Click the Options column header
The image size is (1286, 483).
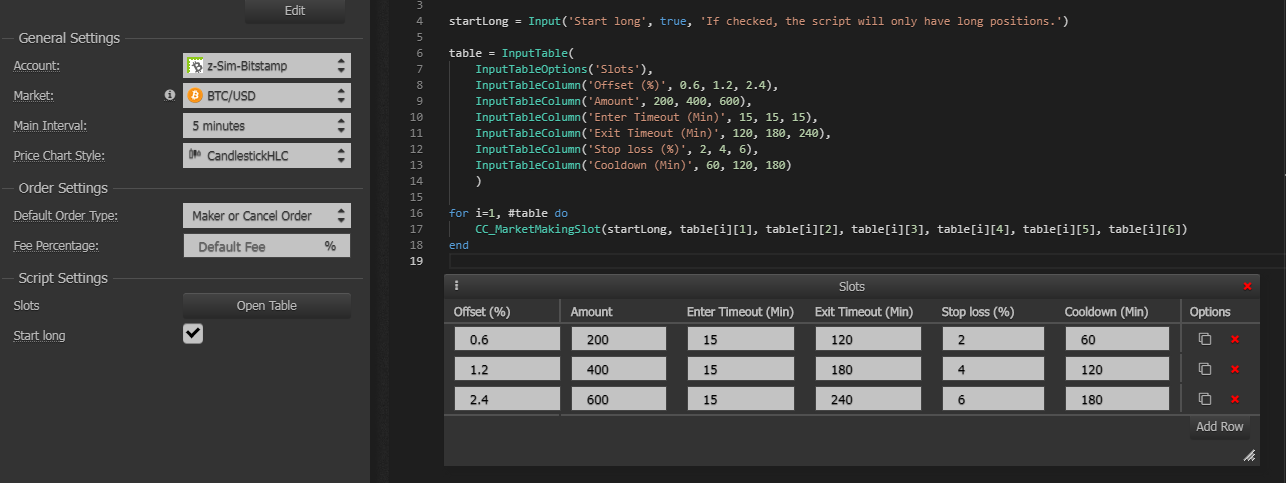click(x=1210, y=312)
